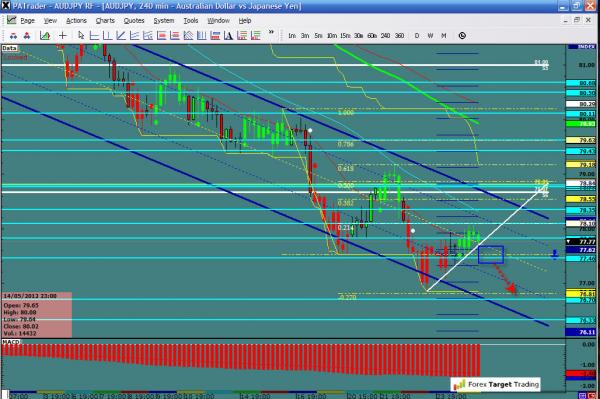Open the Help menu
The height and width of the screenshot is (399, 600).
pos(245,21)
